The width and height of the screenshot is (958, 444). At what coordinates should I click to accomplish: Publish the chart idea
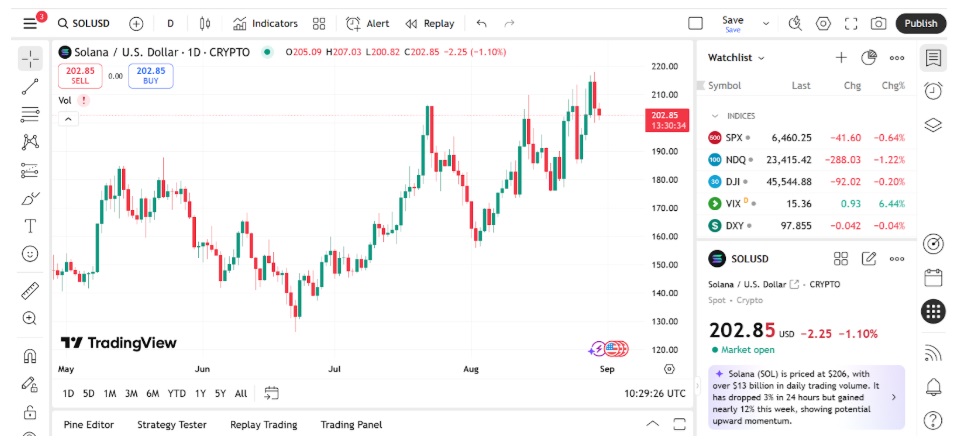click(921, 24)
